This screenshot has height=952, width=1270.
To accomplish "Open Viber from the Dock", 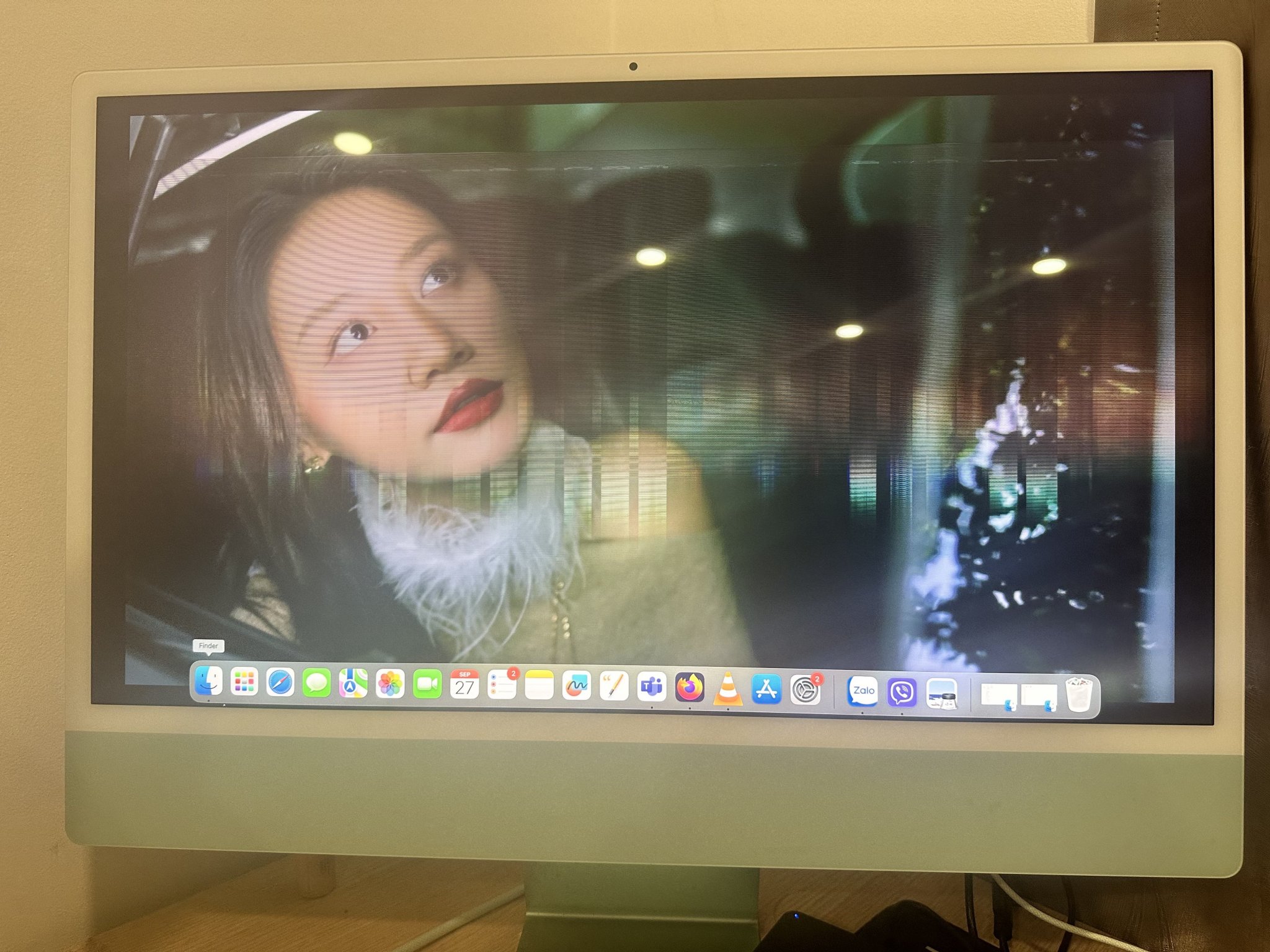I will [902, 692].
